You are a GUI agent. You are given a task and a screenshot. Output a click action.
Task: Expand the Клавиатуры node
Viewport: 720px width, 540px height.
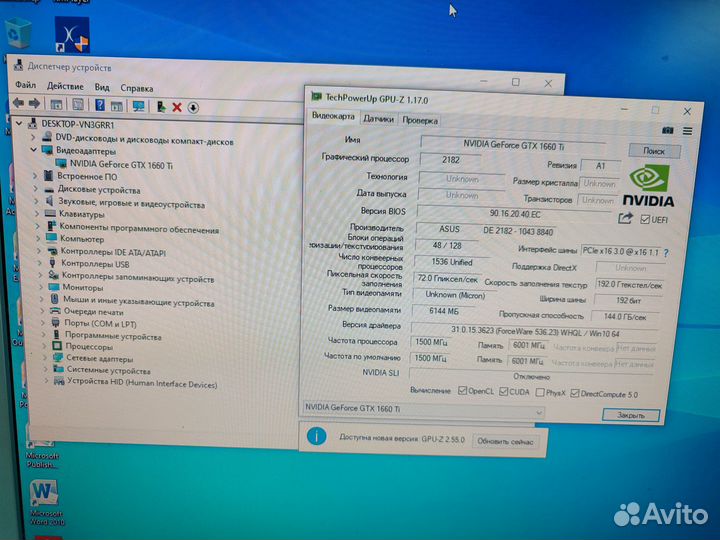click(x=37, y=214)
